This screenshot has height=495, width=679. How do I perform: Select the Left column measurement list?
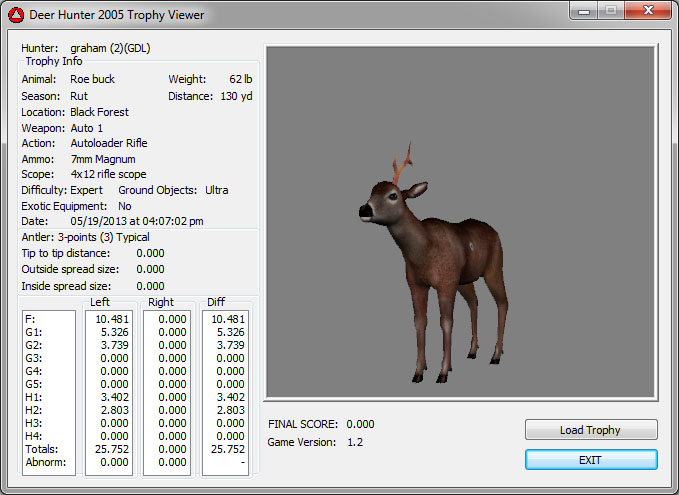pos(110,390)
